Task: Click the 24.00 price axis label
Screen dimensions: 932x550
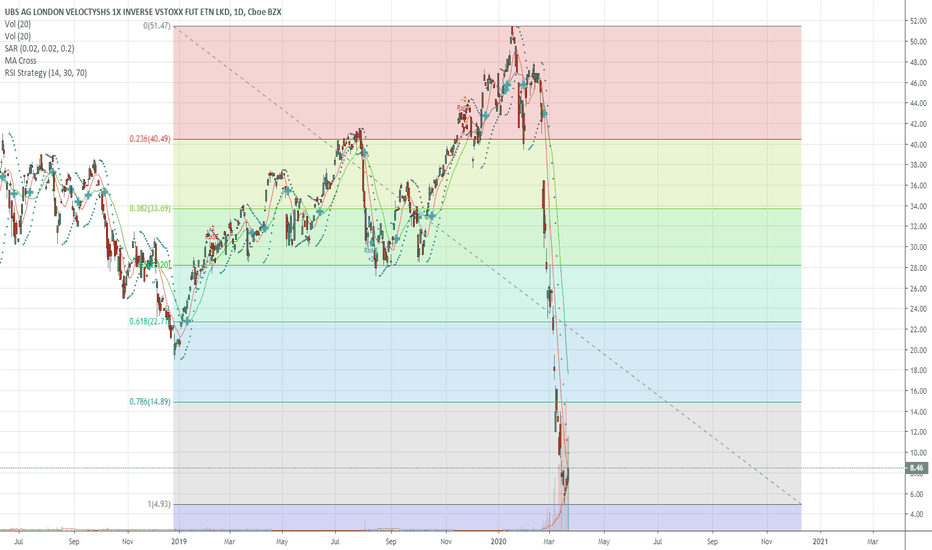Action: [918, 309]
